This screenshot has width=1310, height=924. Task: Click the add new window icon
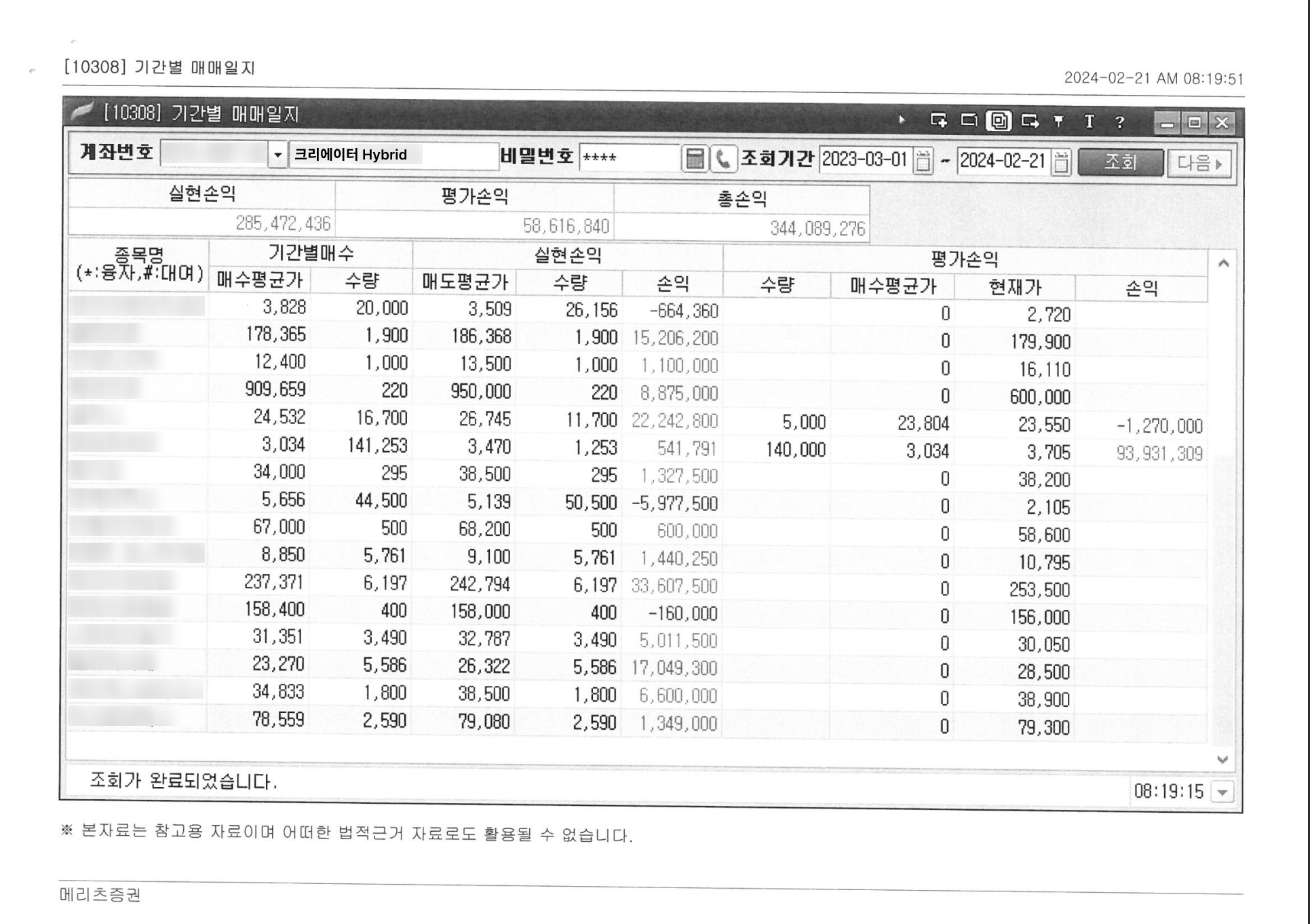[x=939, y=121]
